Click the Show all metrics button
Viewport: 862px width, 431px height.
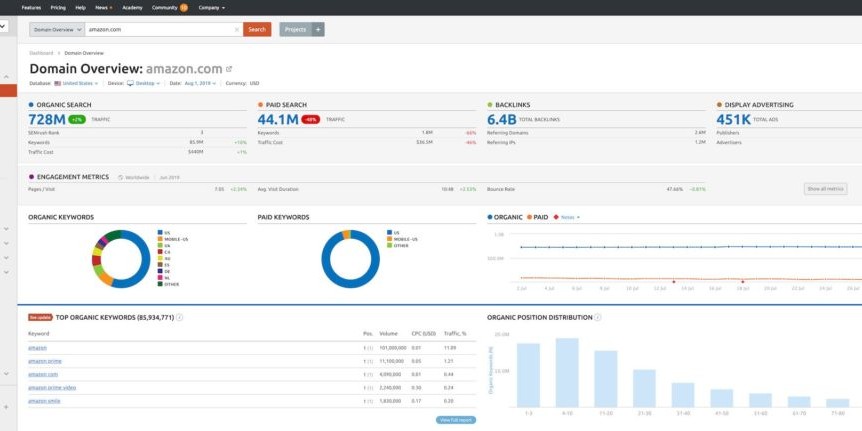(x=825, y=189)
